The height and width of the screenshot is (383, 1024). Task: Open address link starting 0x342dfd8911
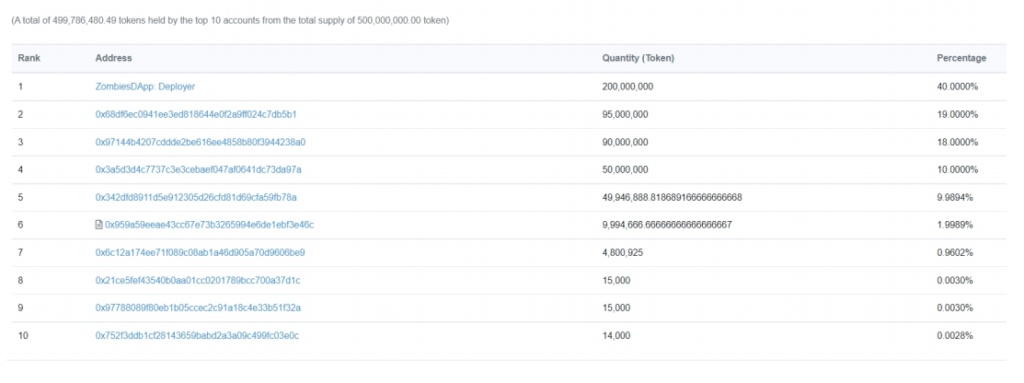tap(196, 197)
